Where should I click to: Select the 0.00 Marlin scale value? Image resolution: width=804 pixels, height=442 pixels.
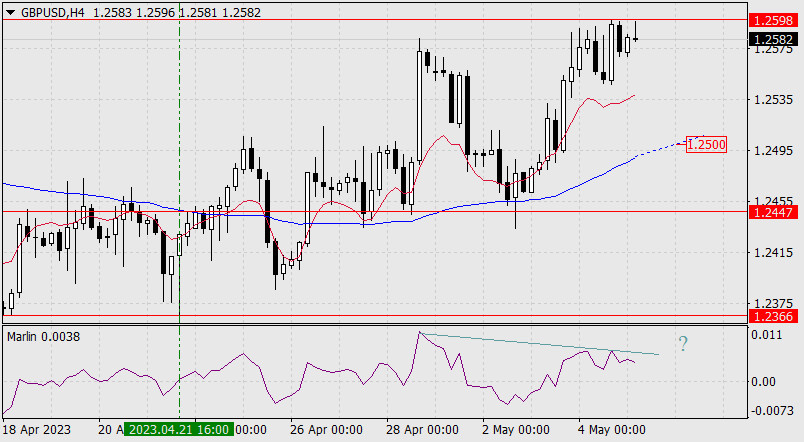tap(763, 381)
